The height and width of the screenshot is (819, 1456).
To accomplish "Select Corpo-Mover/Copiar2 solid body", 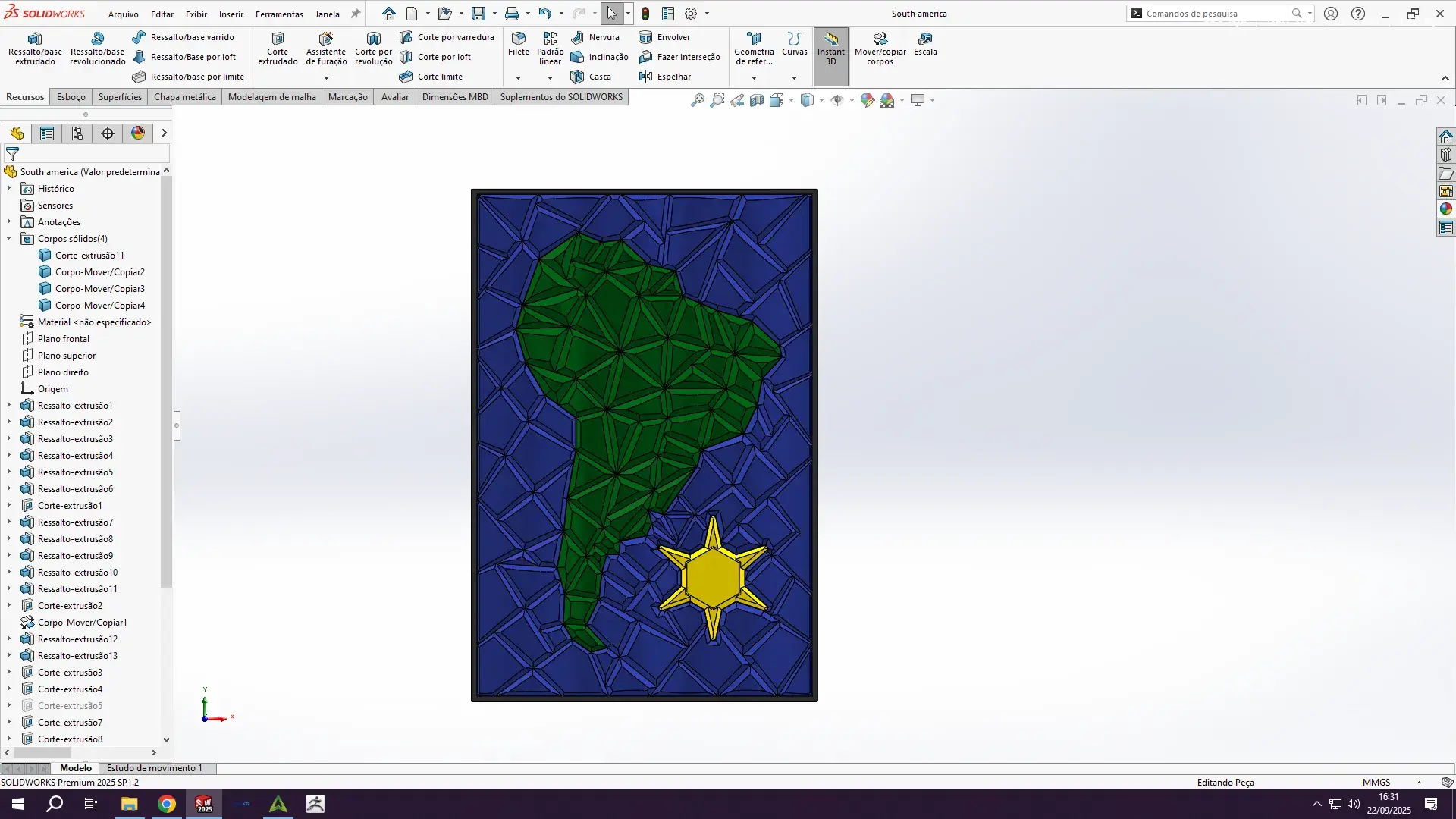I will click(x=100, y=271).
